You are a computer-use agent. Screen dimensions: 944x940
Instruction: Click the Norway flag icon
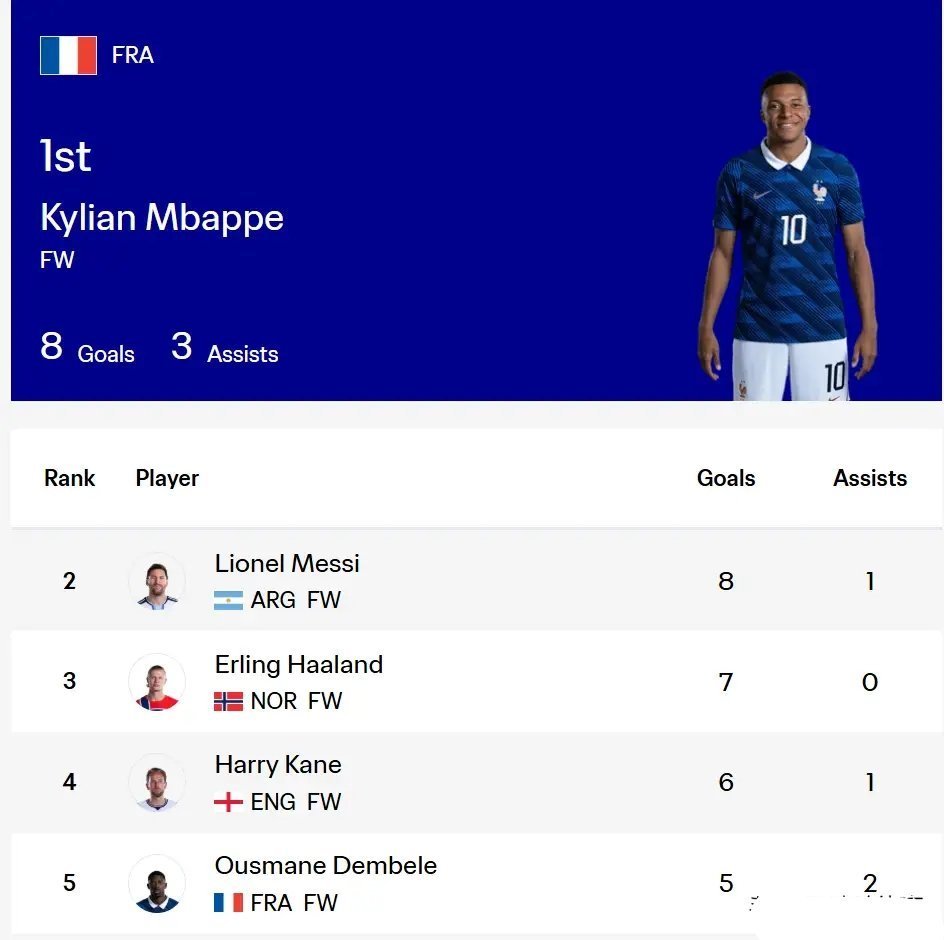click(228, 701)
